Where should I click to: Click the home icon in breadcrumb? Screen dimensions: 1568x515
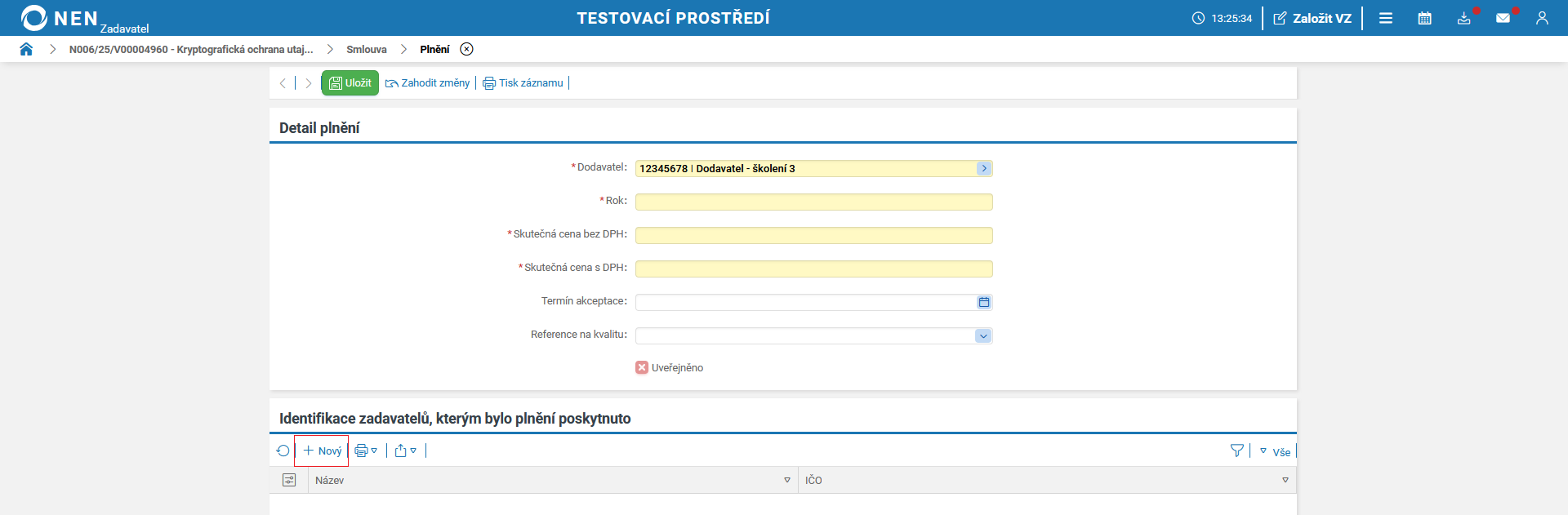click(x=26, y=49)
